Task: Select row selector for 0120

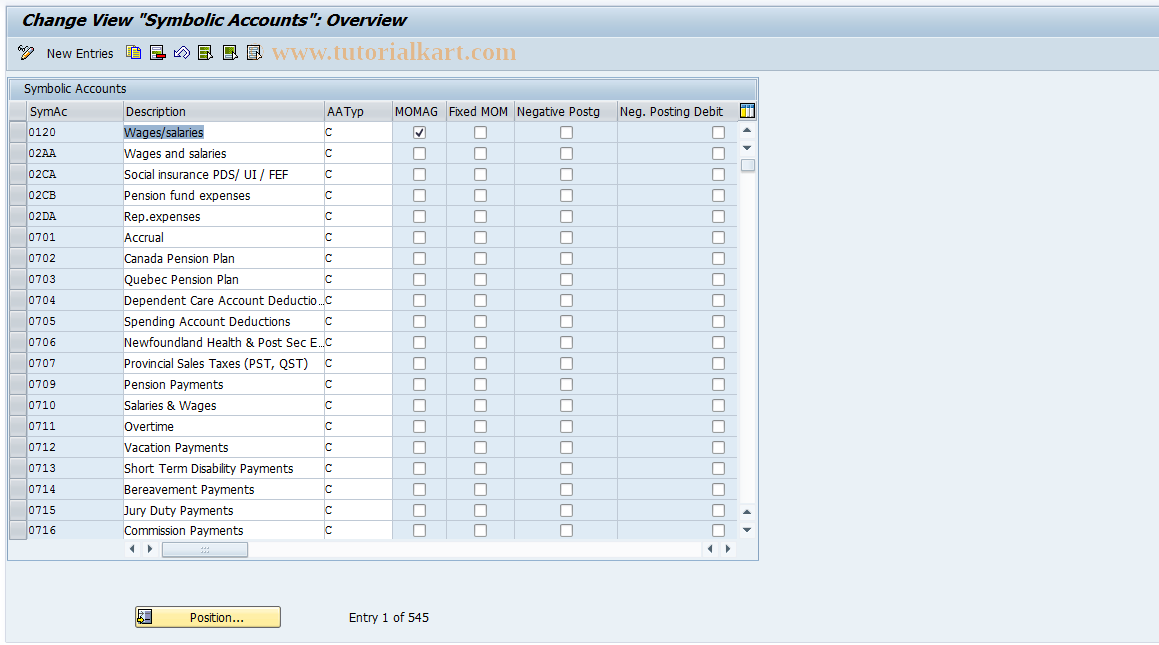Action: (x=18, y=132)
